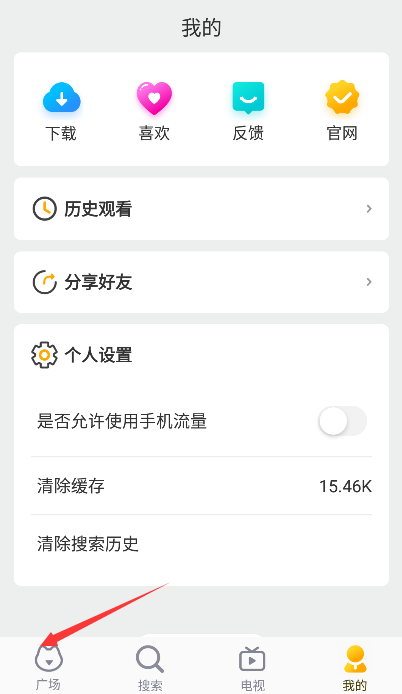Tap the orange 官网 verified badge icon
Viewport: 402px width, 694px height.
click(342, 97)
